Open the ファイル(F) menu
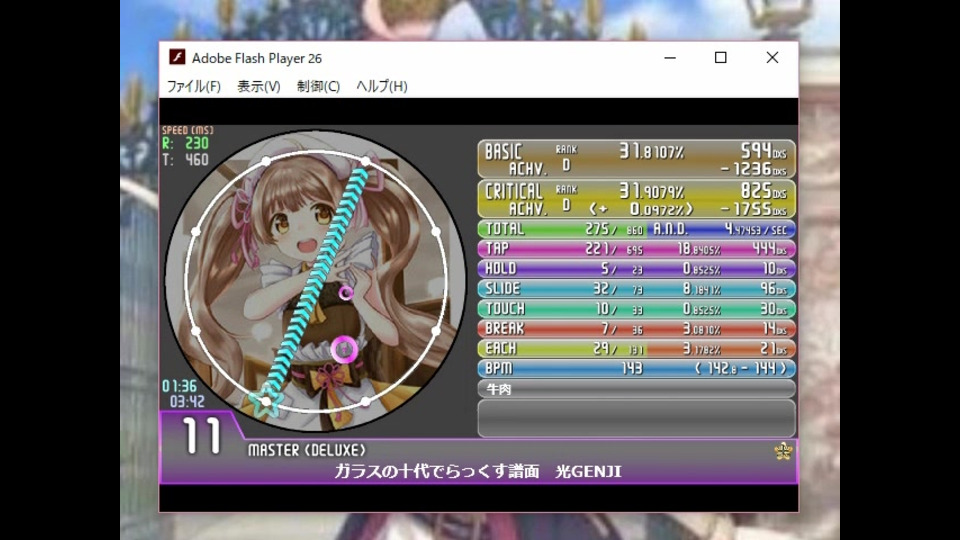This screenshot has height=540, width=960. 193,86
